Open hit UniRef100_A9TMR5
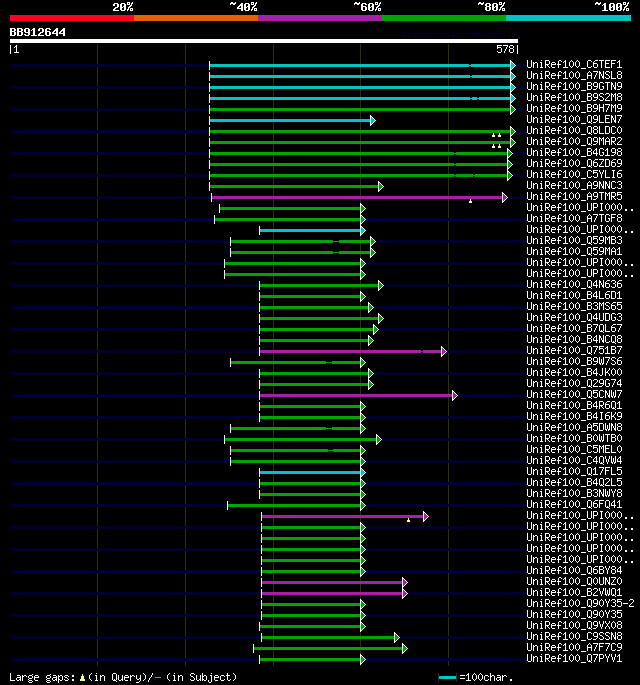Viewport: 640px width, 685px height. coord(574,197)
